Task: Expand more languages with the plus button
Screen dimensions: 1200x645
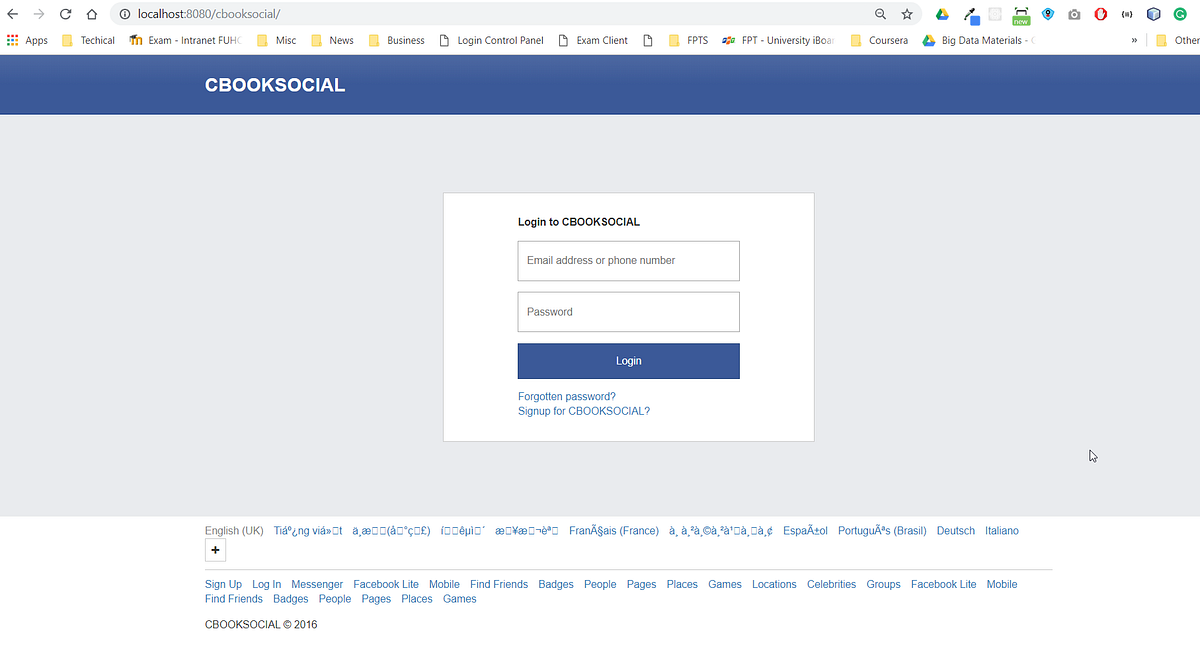Action: [x=215, y=550]
